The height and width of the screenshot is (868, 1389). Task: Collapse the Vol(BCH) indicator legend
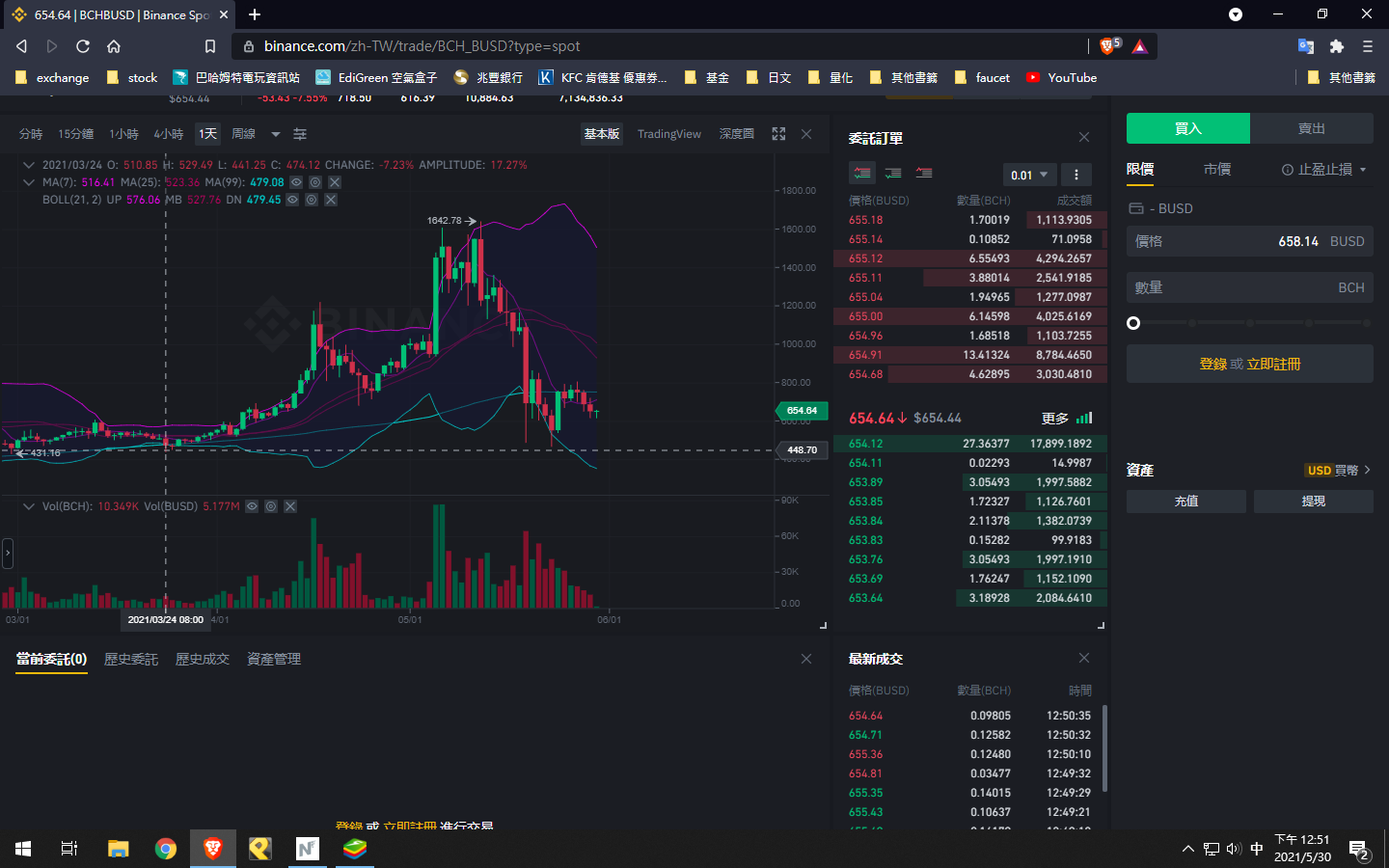click(x=29, y=506)
